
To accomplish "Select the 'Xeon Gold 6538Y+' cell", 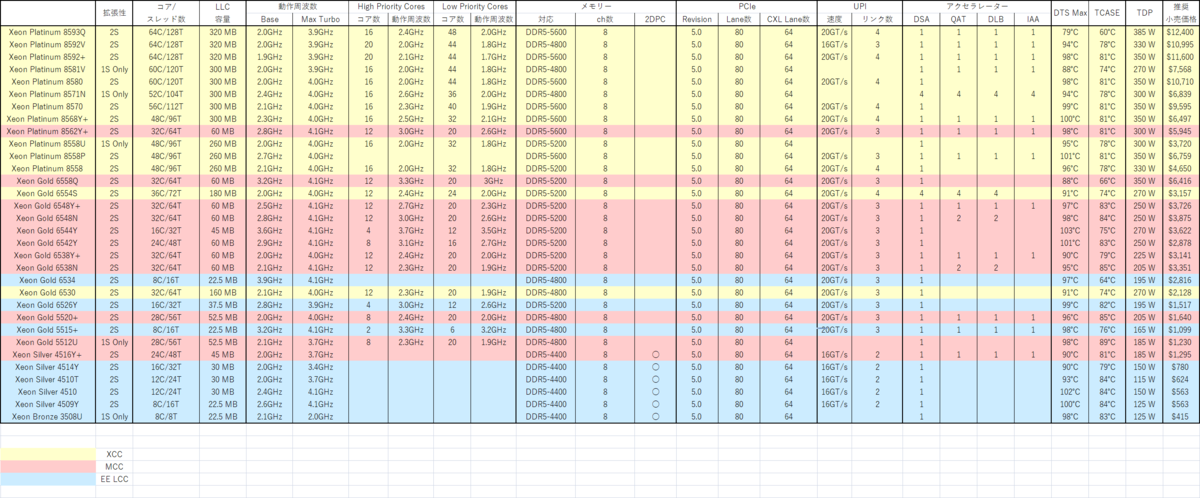I will point(47,254).
